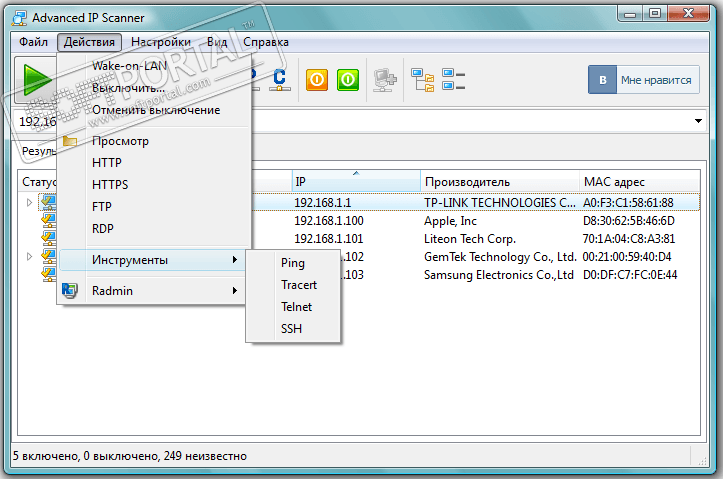The height and width of the screenshot is (479, 723).
Task: Click the orange power shutdown icon
Action: point(317,80)
